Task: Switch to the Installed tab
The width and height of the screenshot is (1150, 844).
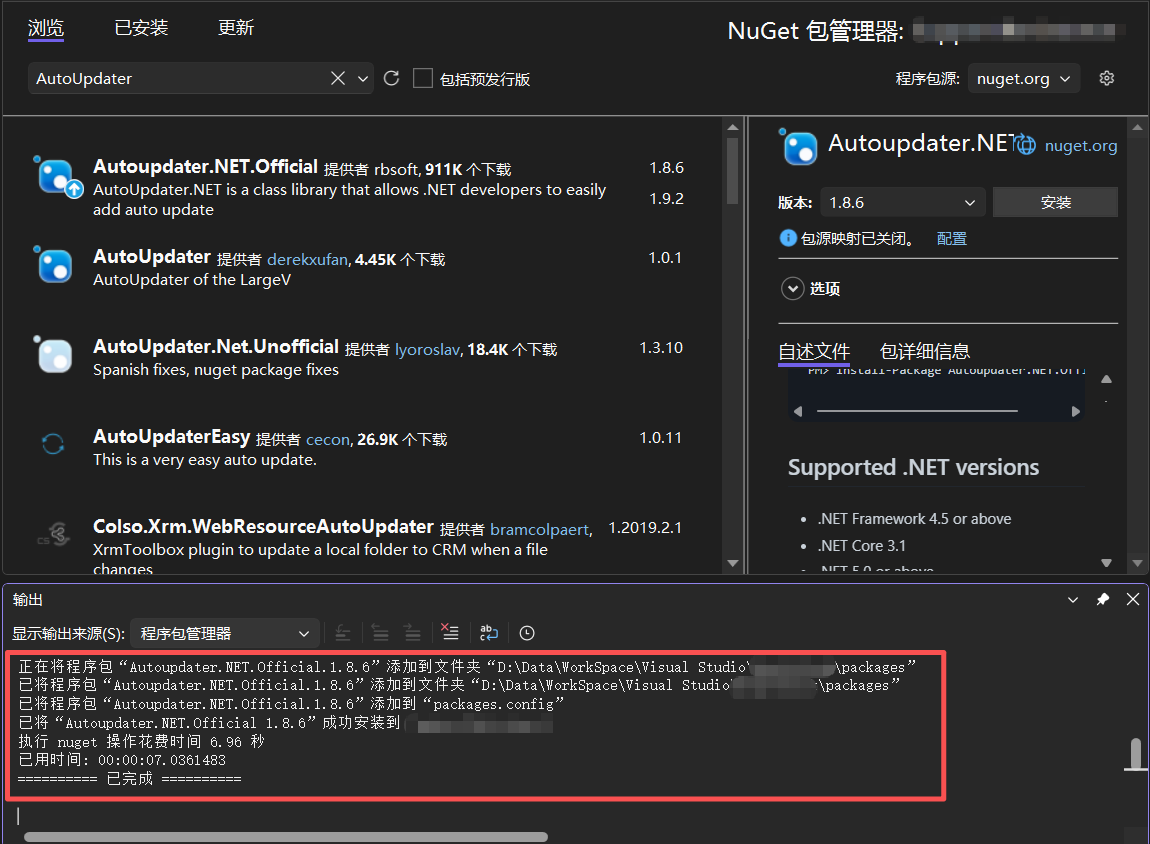Action: pyautogui.click(x=141, y=28)
